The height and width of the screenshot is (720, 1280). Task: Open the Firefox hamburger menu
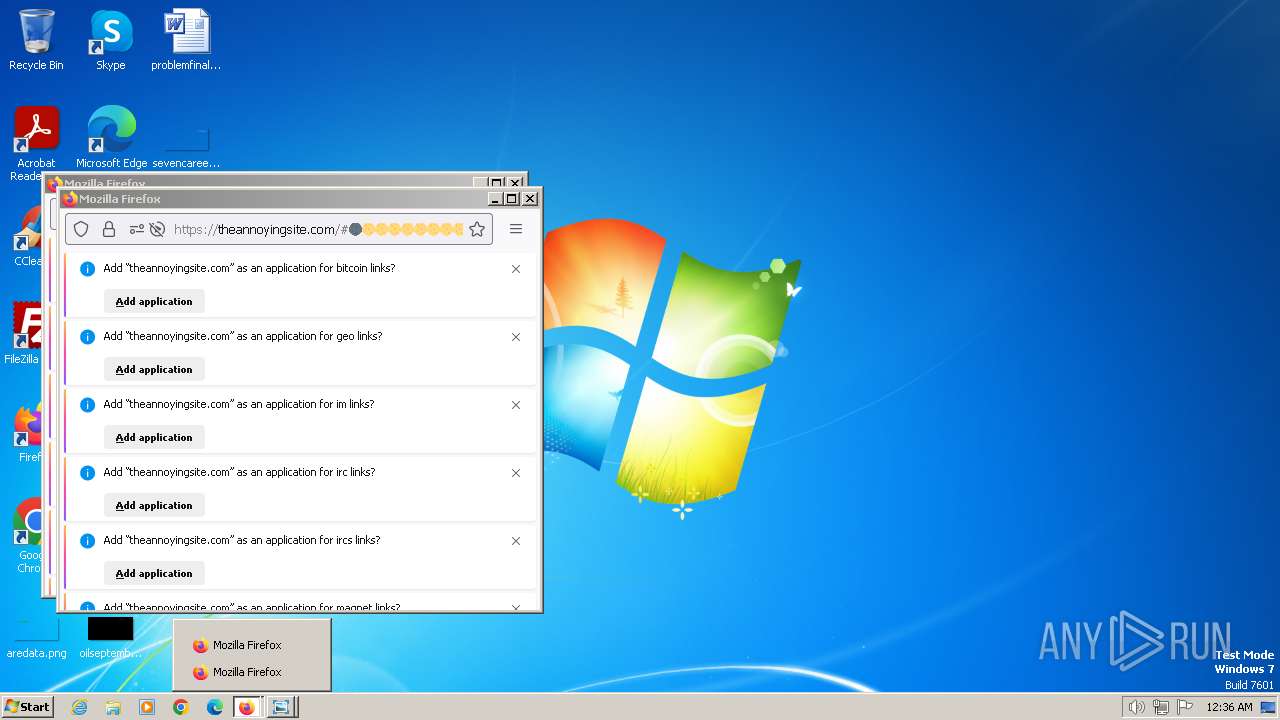516,229
